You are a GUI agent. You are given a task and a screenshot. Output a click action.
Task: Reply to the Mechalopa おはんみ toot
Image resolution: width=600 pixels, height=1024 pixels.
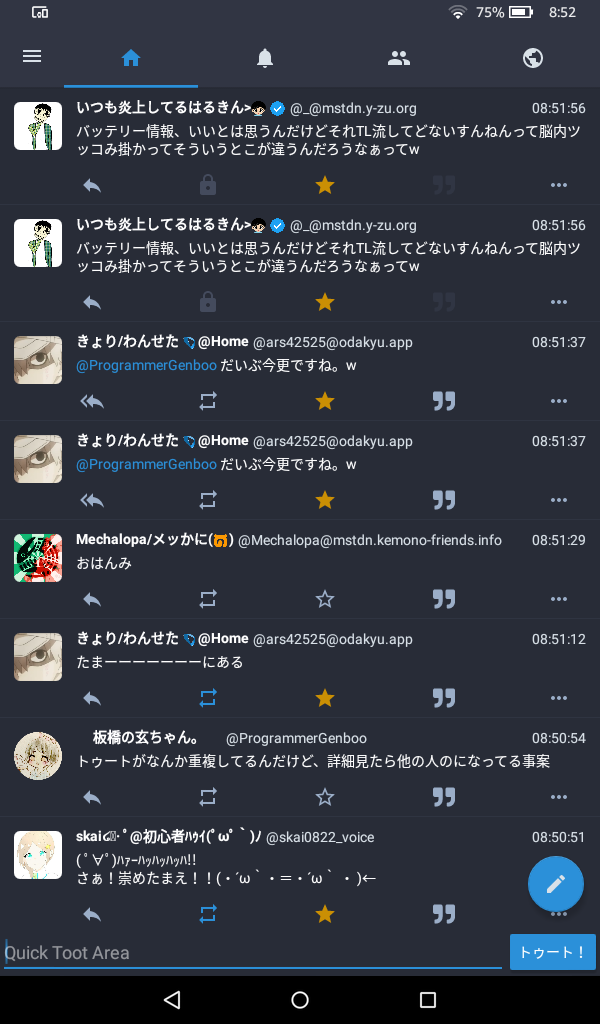coord(92,599)
